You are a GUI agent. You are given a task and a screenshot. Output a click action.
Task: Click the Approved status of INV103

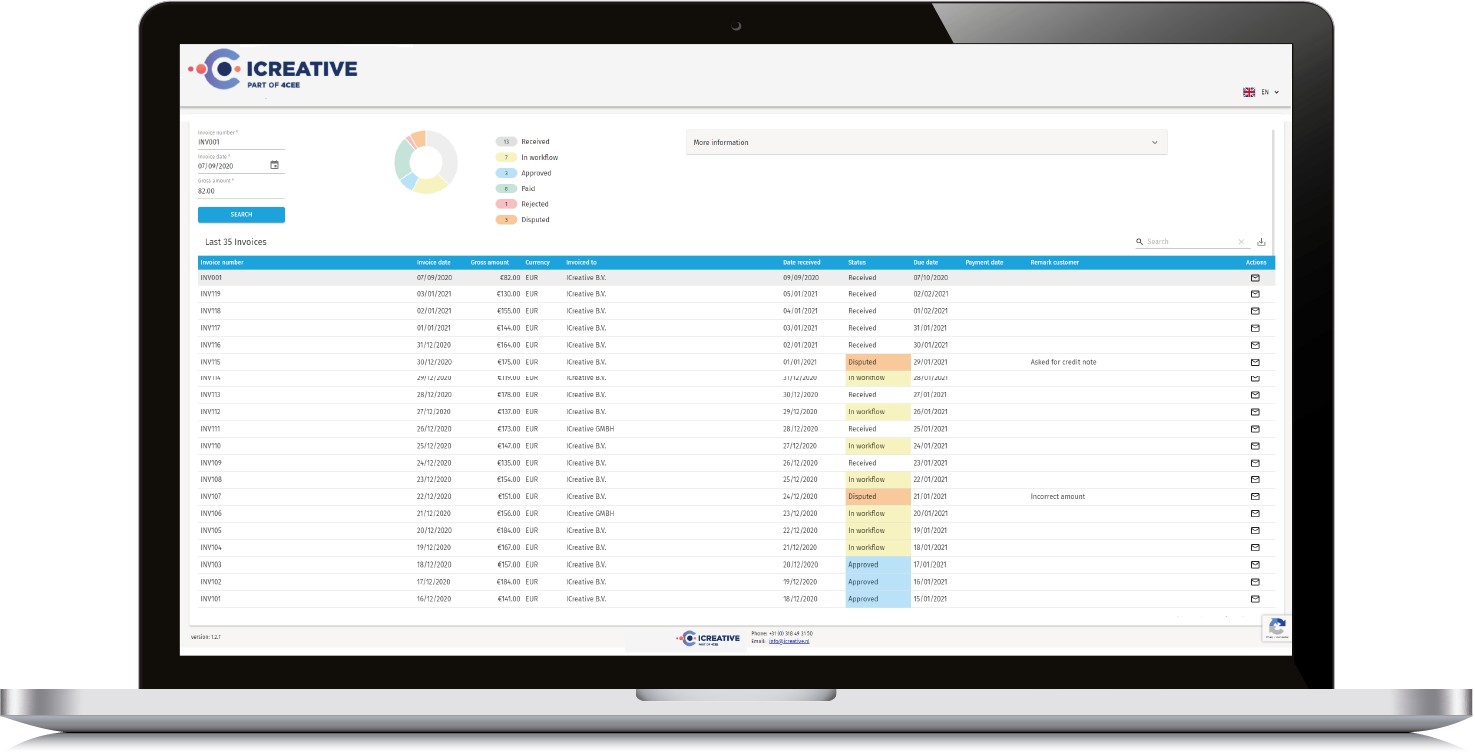(x=878, y=565)
